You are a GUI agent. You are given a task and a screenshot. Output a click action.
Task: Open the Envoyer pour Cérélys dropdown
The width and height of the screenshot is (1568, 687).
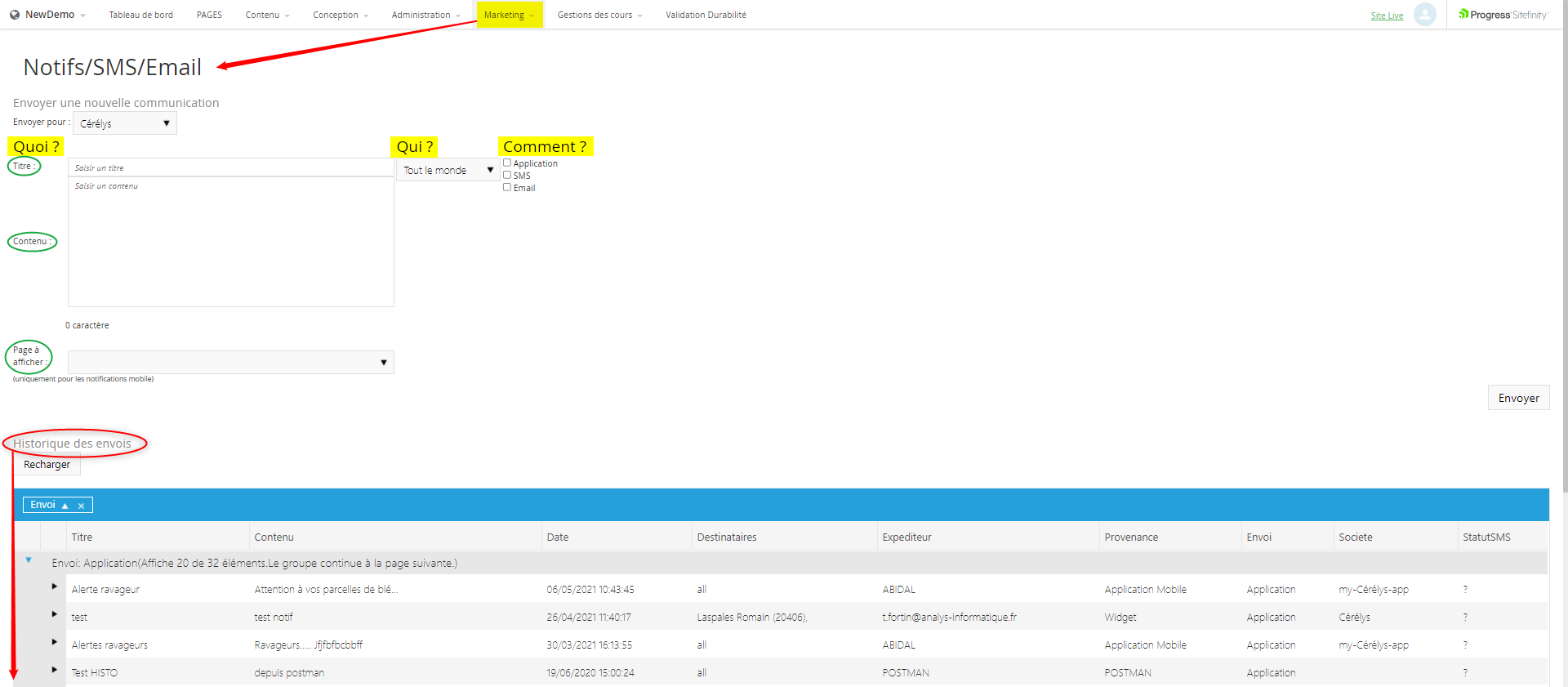tap(124, 123)
